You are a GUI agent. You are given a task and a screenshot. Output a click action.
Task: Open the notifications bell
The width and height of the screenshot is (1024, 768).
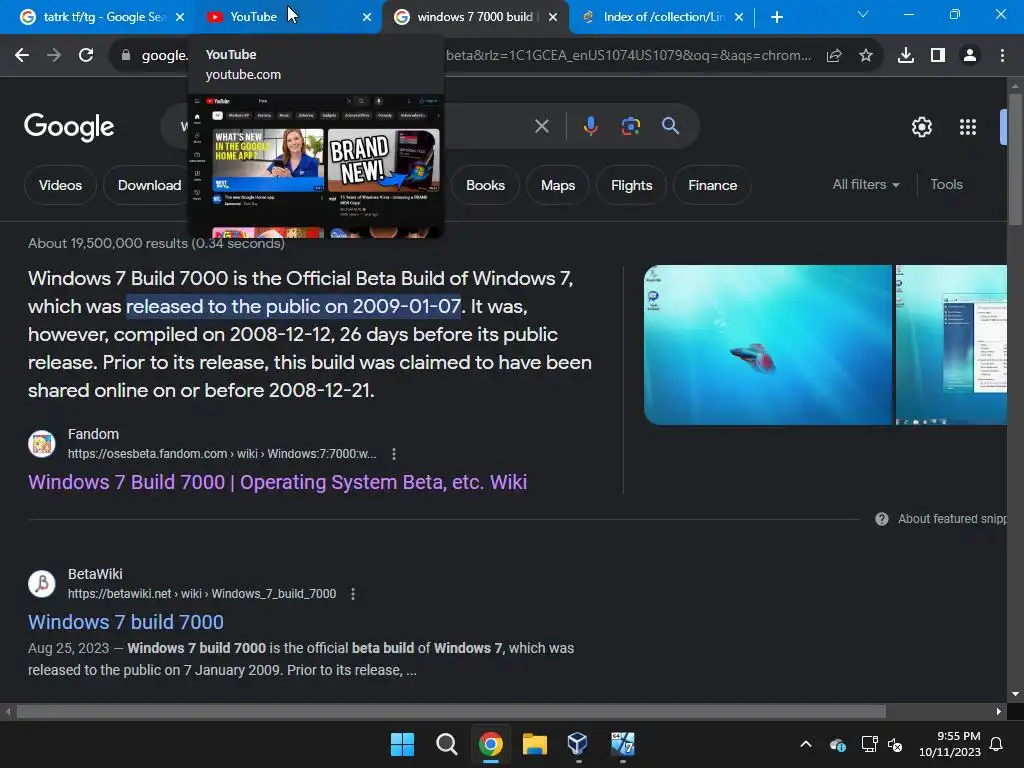click(x=997, y=744)
